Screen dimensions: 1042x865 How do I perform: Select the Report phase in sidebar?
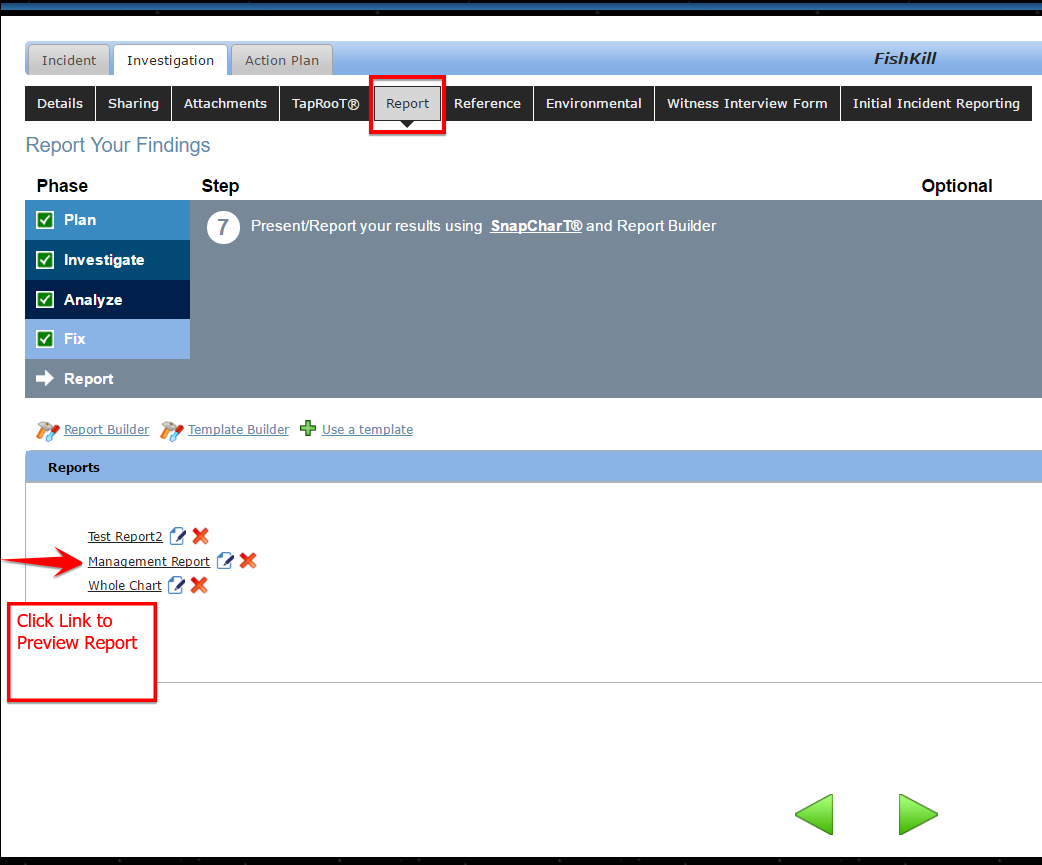pyautogui.click(x=88, y=379)
